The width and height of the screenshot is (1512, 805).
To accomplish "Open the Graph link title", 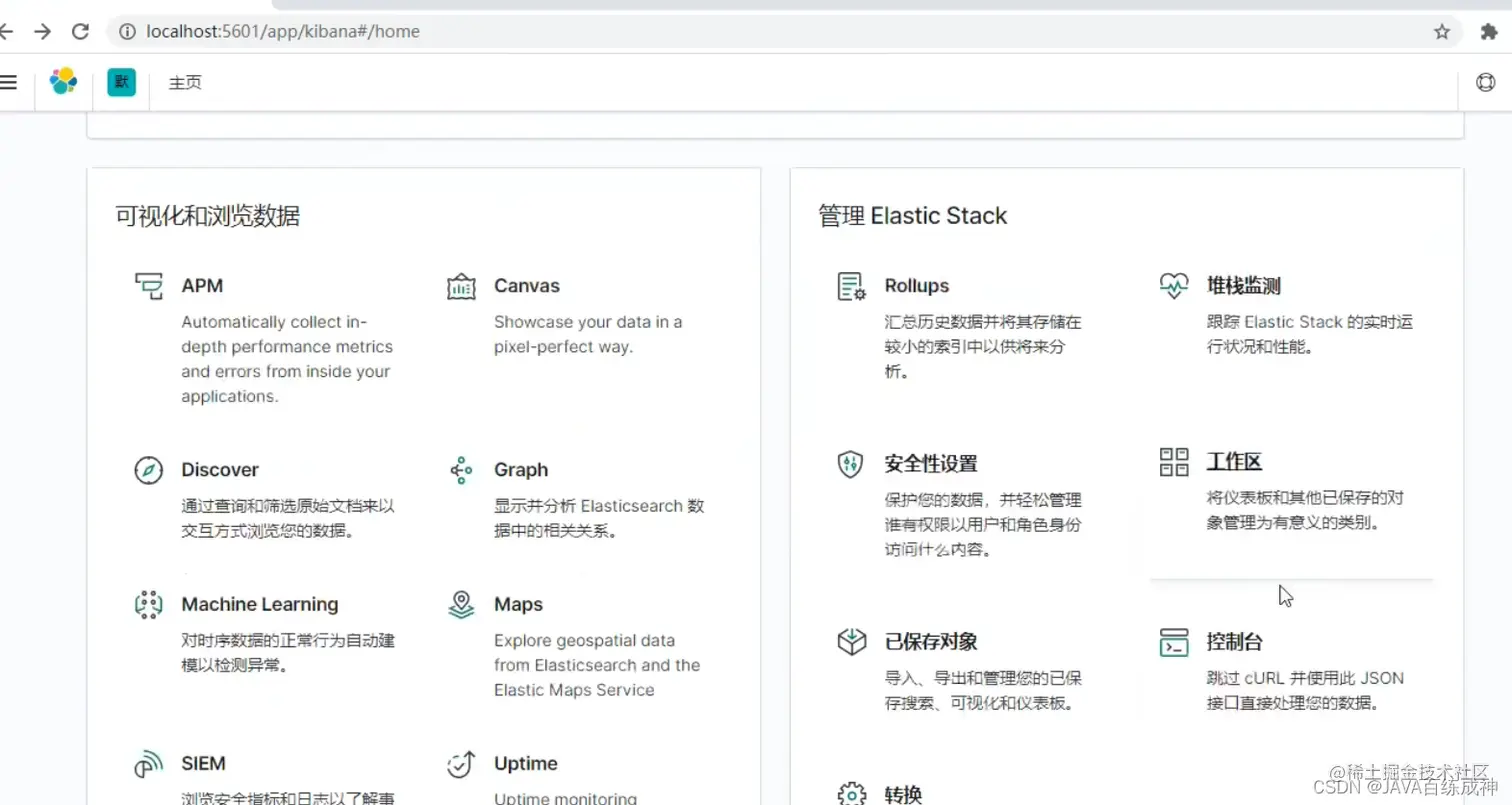I will [x=521, y=470].
